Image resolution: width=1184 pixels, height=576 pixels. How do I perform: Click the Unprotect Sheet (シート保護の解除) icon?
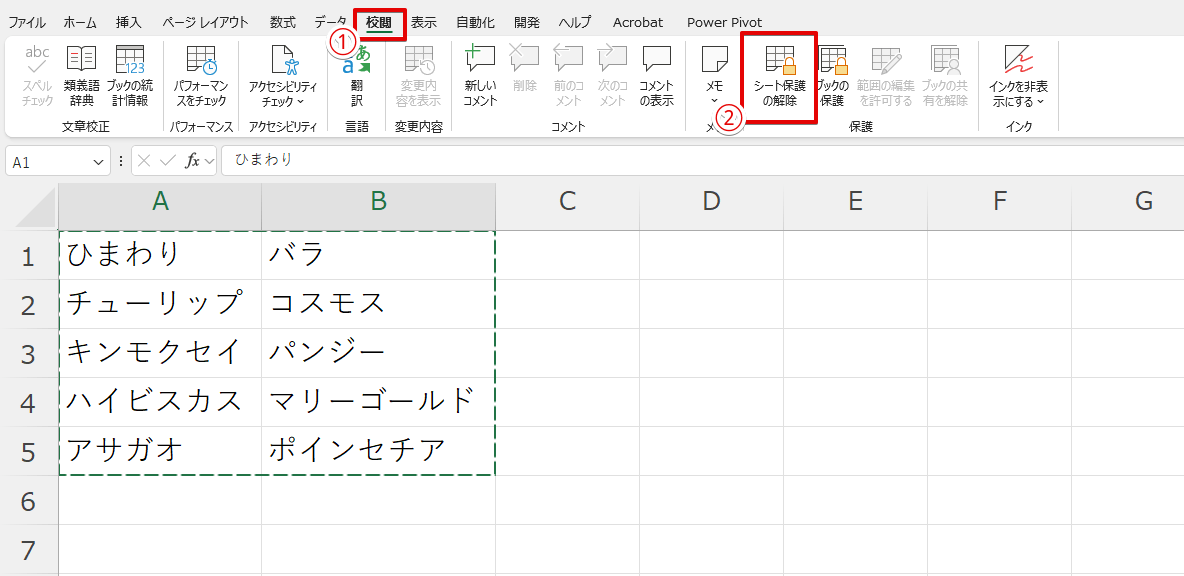[779, 76]
